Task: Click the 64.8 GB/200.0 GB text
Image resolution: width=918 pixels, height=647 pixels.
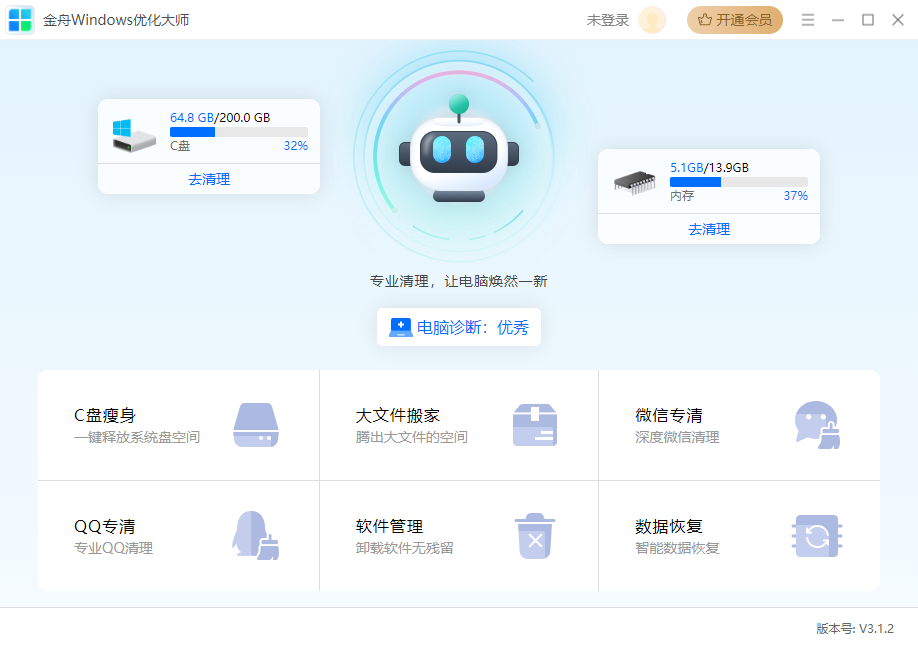Action: point(220,118)
